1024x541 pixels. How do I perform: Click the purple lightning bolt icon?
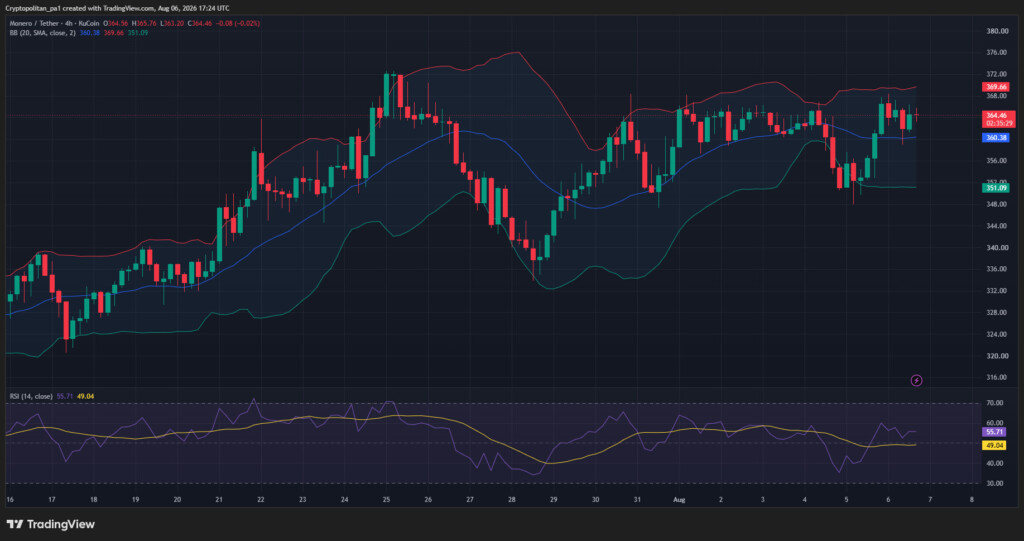pos(916,380)
